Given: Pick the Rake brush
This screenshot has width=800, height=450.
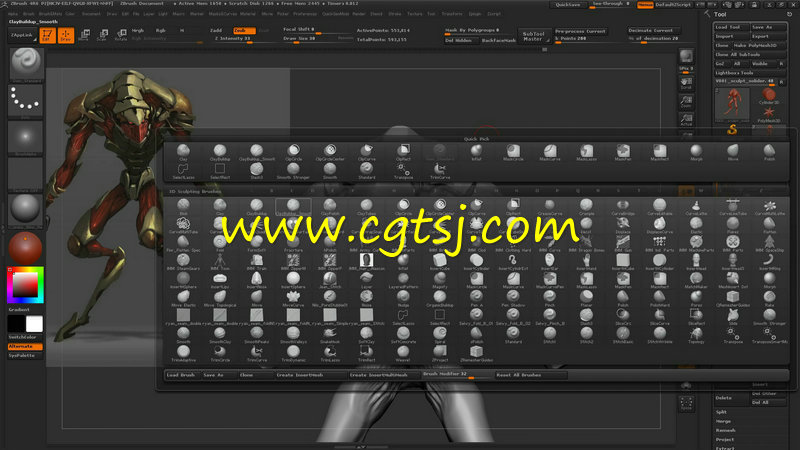Looking at the screenshot, I should pos(769,298).
